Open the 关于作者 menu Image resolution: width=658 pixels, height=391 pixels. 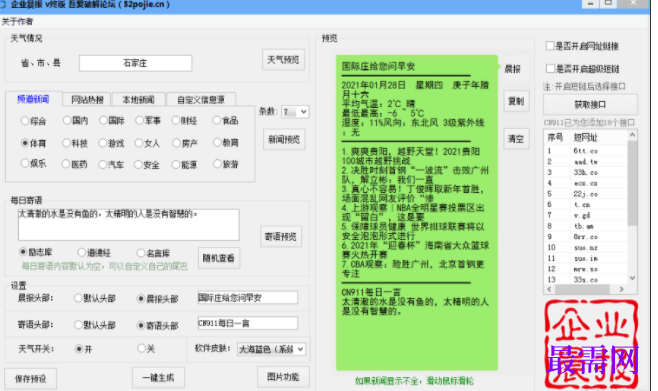tap(17, 21)
